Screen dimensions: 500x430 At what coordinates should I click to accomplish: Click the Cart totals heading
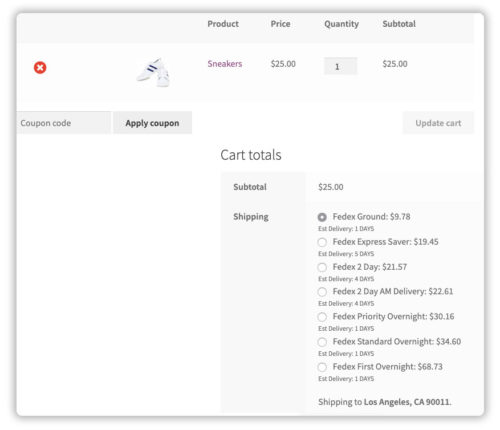(251, 155)
